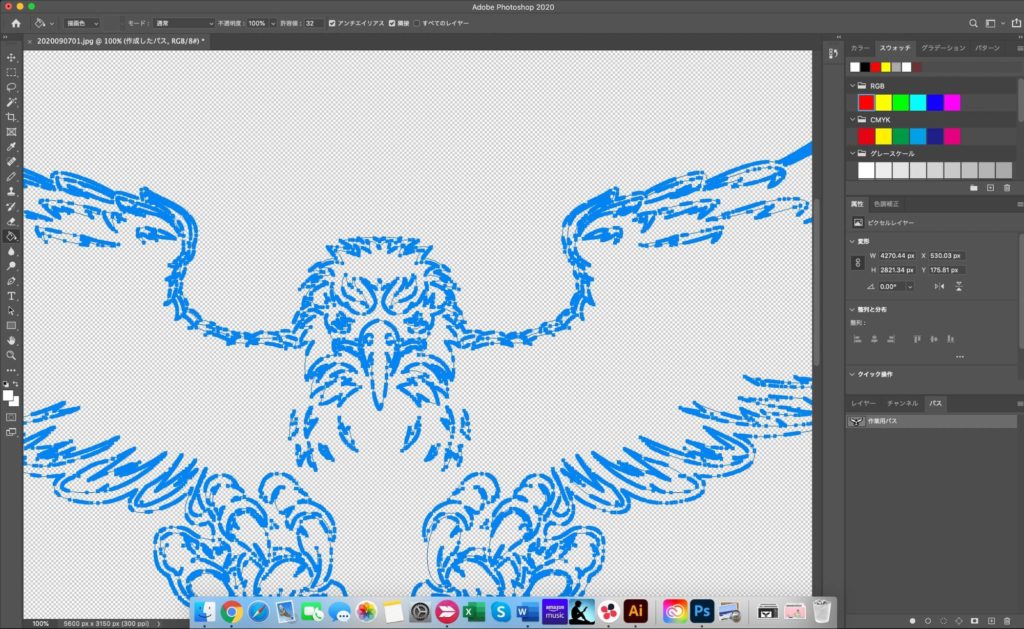This screenshot has height=629, width=1024.
Task: Select the Hand tool
Action: click(x=12, y=340)
